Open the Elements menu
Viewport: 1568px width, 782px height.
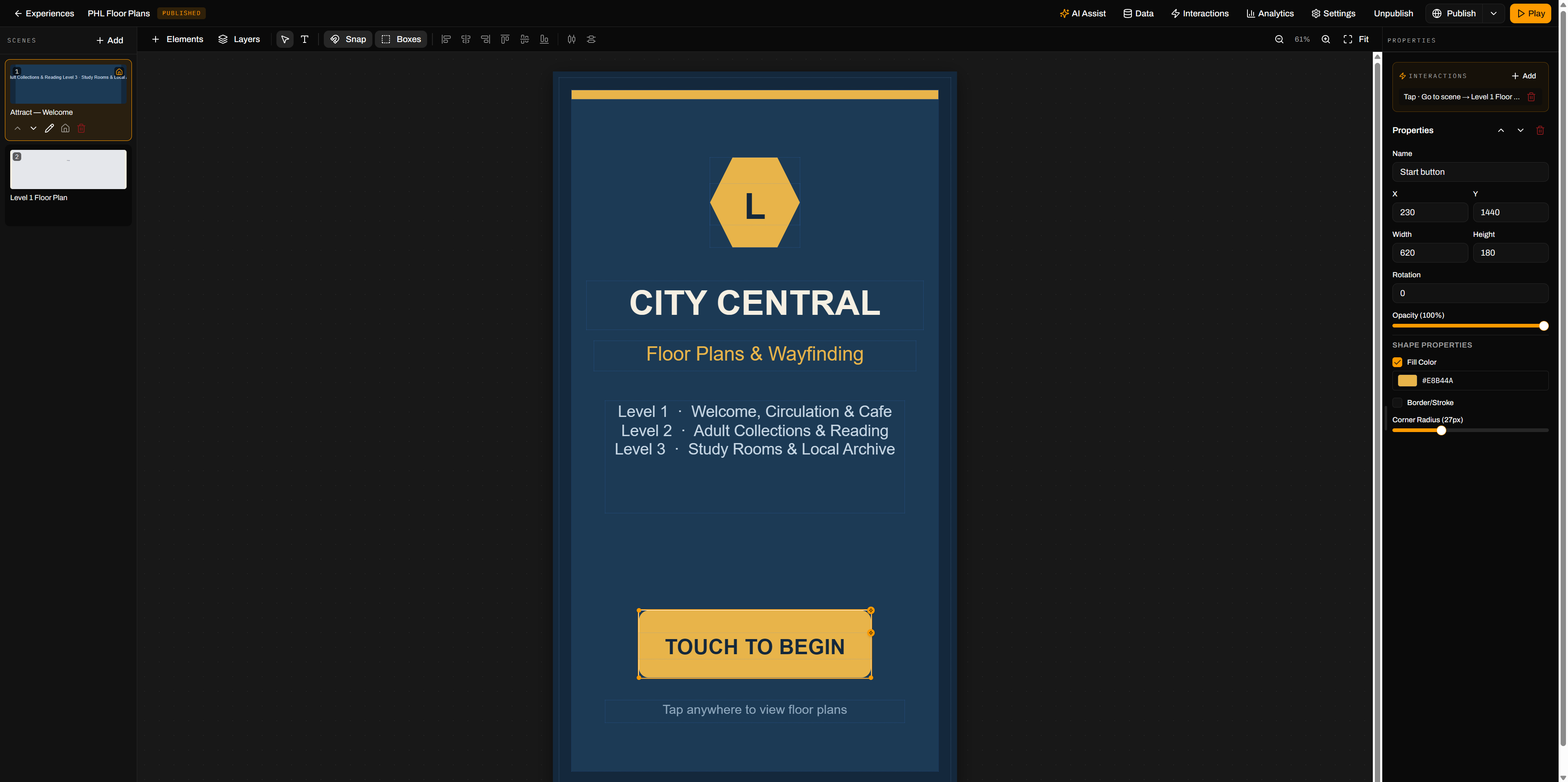coord(177,40)
